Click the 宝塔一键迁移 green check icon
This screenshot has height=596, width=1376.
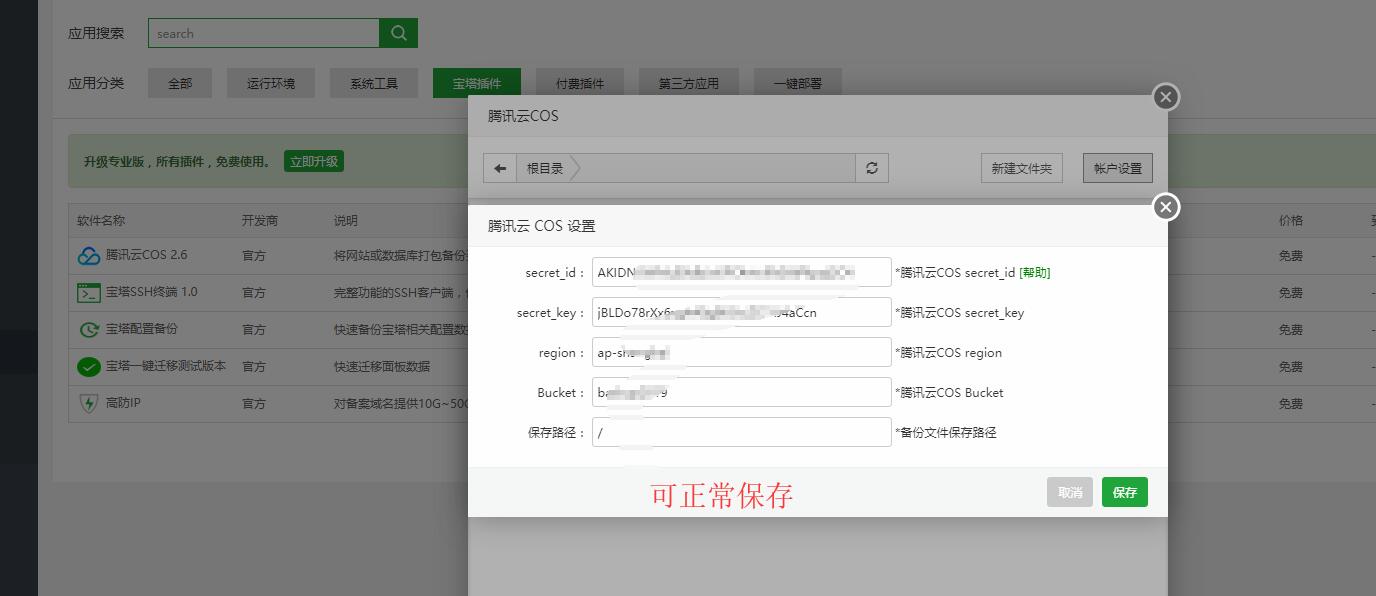[89, 366]
